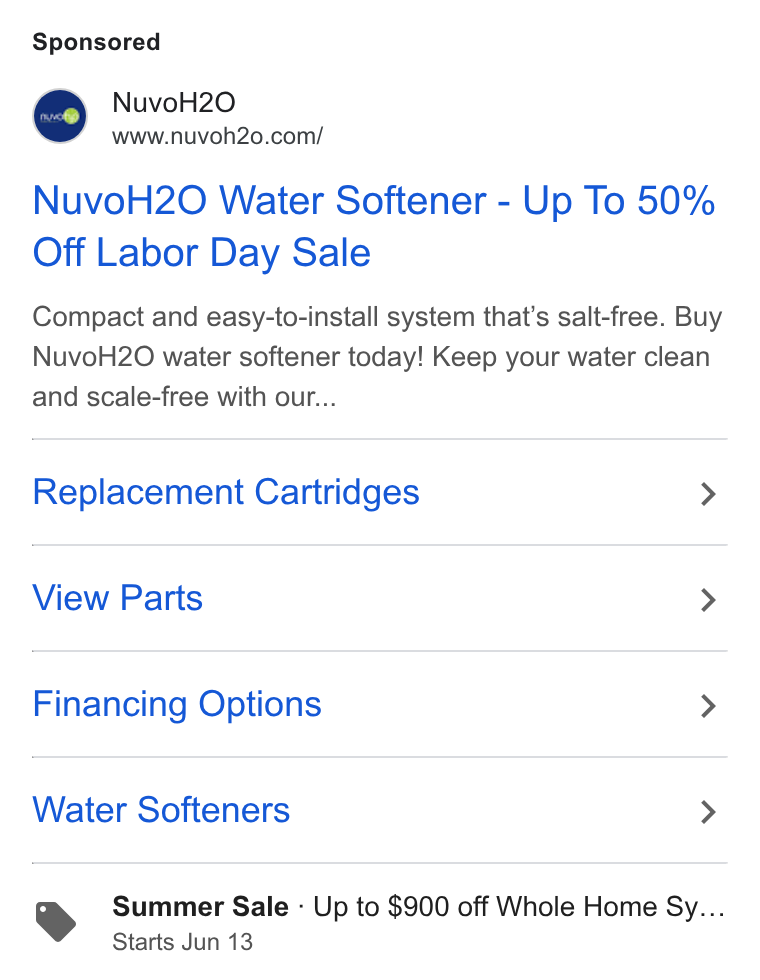The image size is (760, 980).
Task: Open the Summer Sale promotion text
Action: point(200,906)
